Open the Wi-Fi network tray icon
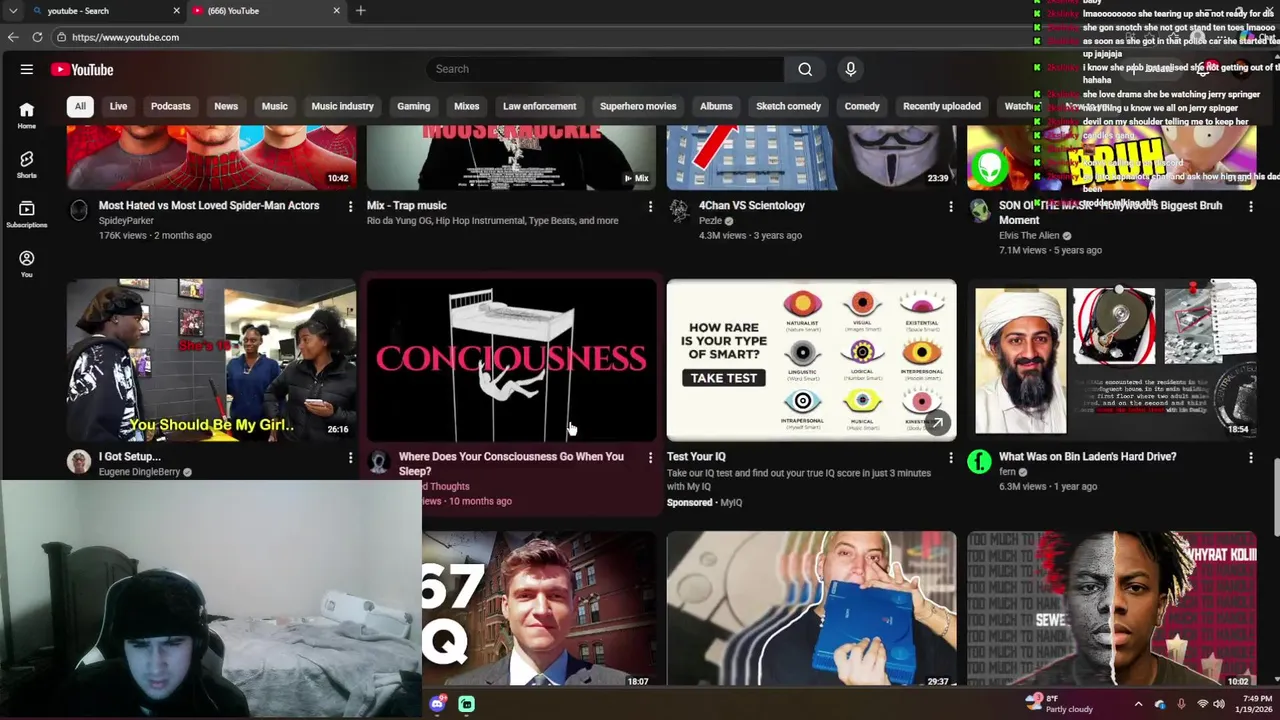Image resolution: width=1280 pixels, height=720 pixels. pos(1202,704)
